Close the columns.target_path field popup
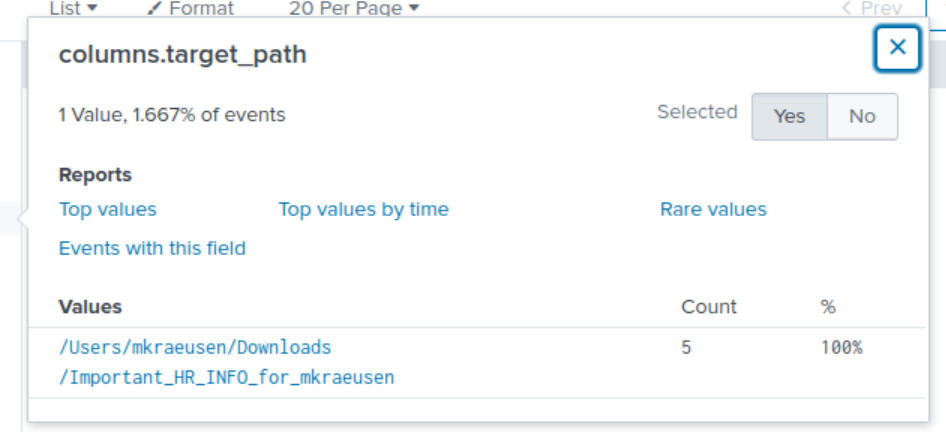Viewport: 946px width, 432px height. 898,48
